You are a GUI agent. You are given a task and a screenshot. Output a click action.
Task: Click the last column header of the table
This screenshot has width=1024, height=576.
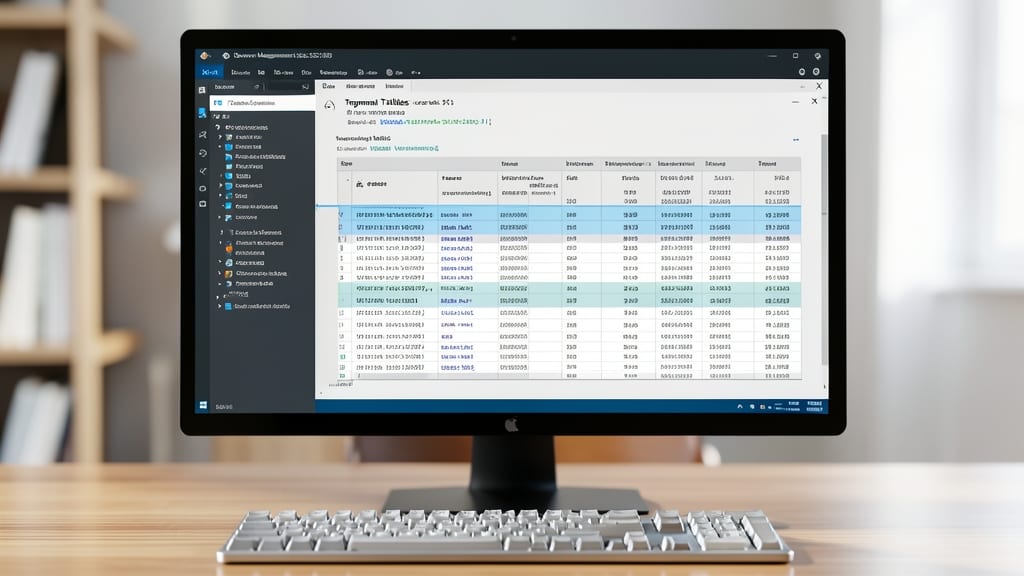click(x=776, y=164)
